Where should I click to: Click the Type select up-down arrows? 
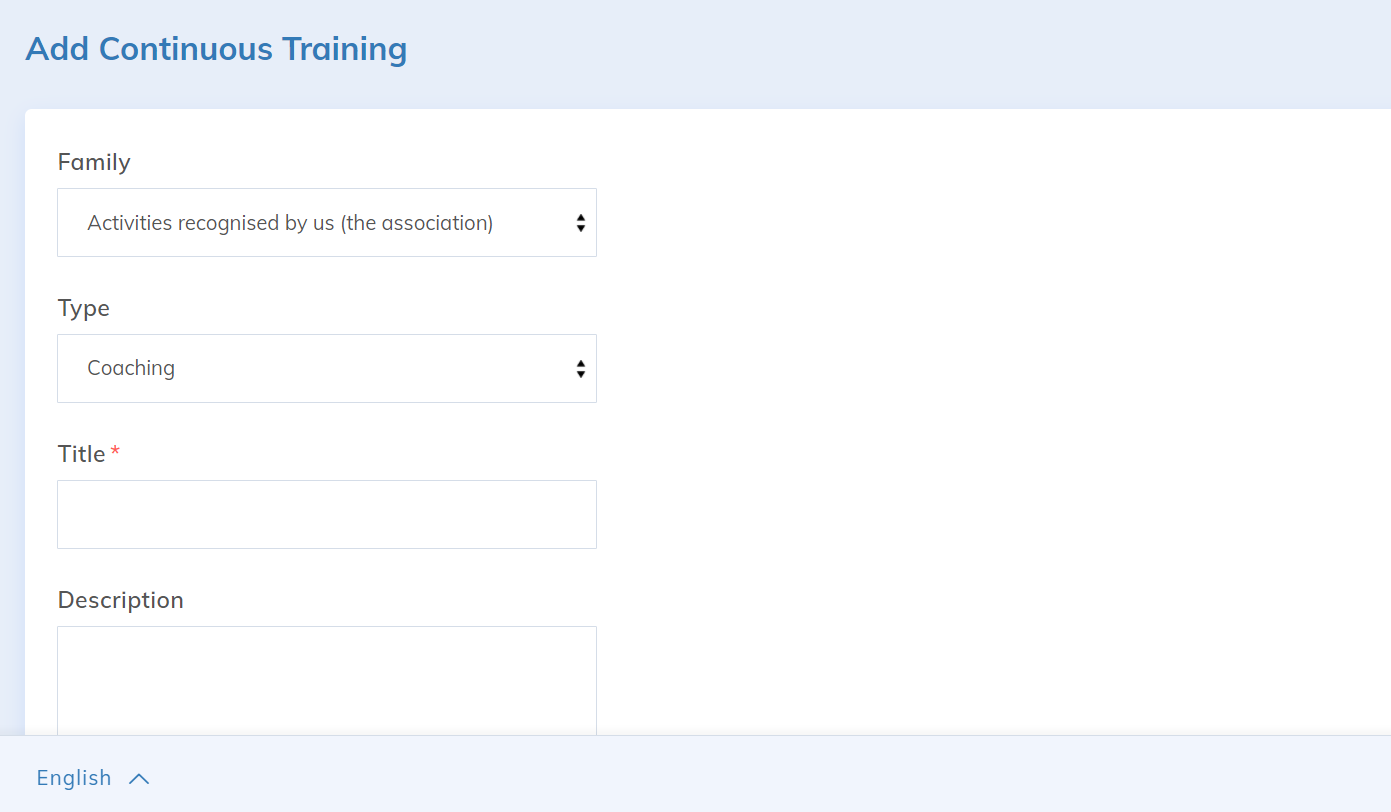coord(580,369)
